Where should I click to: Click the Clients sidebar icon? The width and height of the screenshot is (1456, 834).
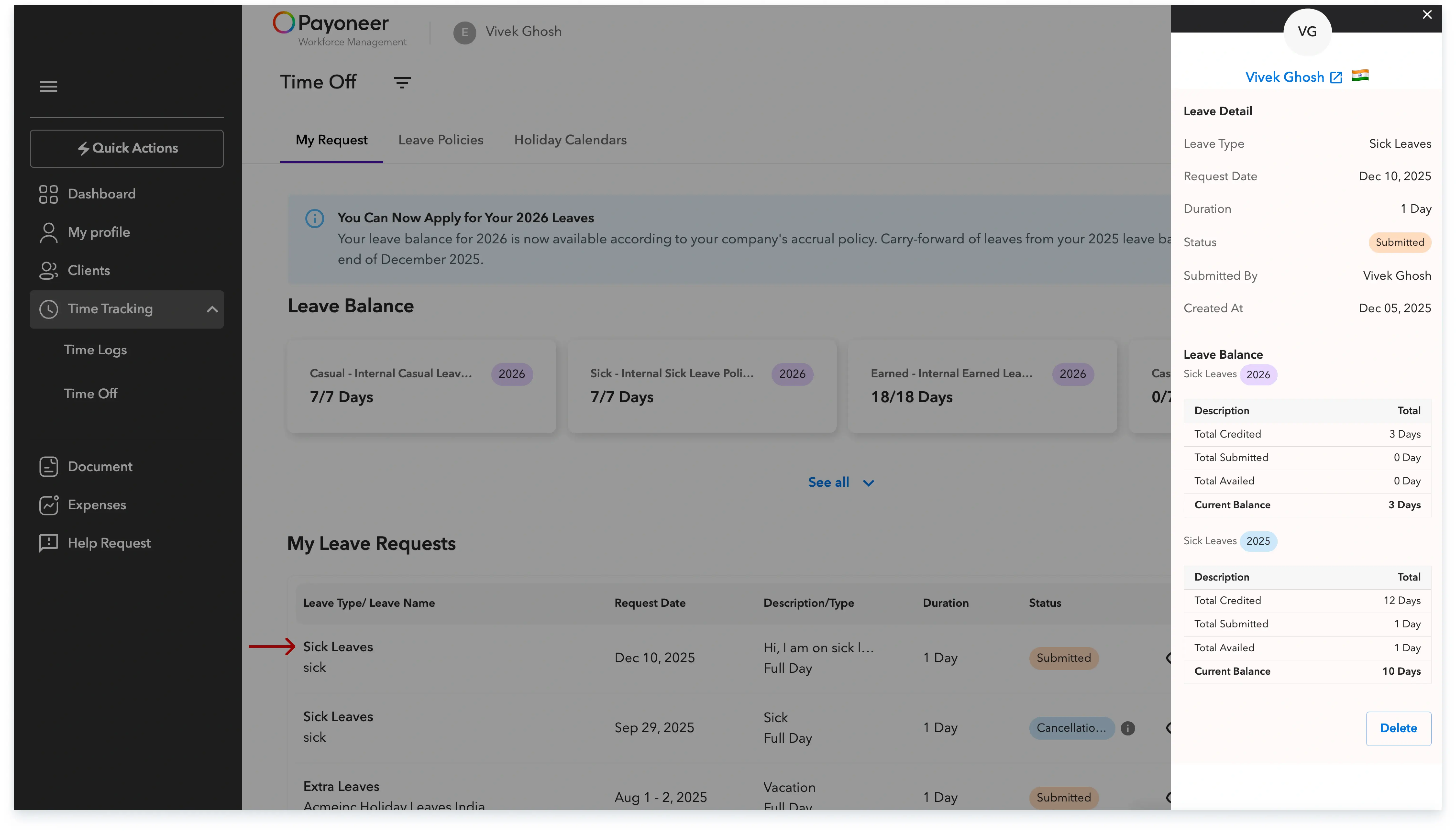pos(49,270)
